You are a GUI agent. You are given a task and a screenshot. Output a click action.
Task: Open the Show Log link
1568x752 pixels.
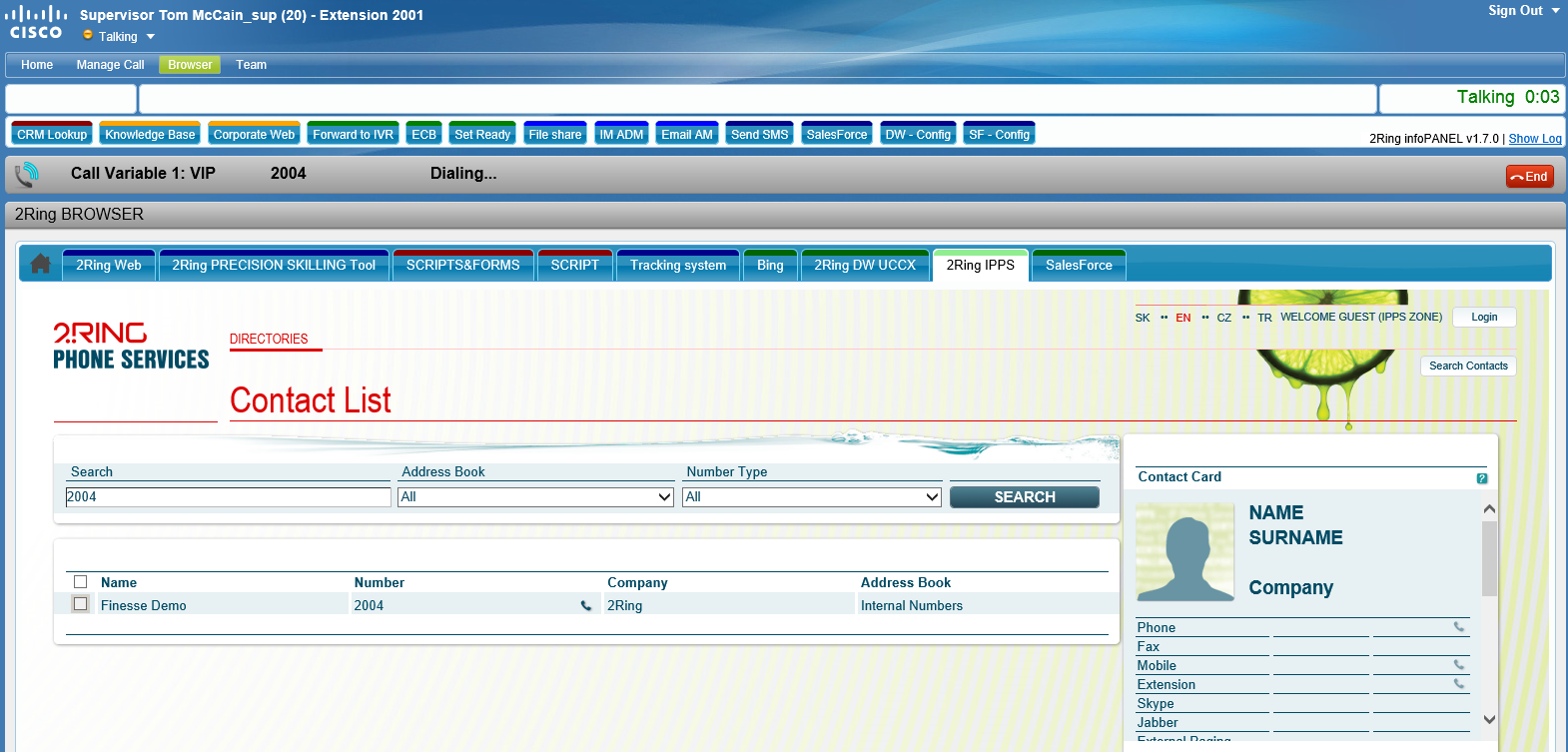click(1535, 139)
